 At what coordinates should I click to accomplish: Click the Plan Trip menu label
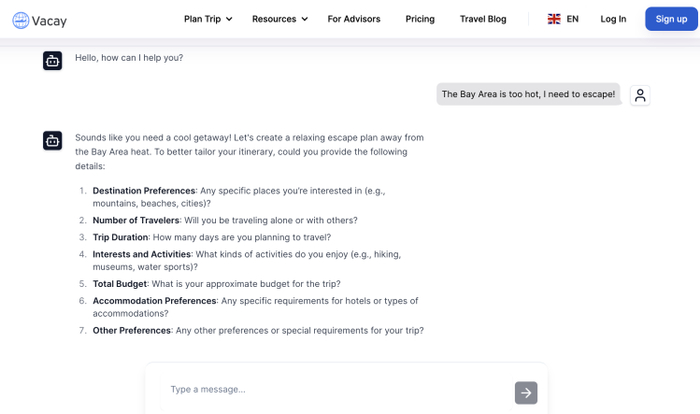coord(202,19)
